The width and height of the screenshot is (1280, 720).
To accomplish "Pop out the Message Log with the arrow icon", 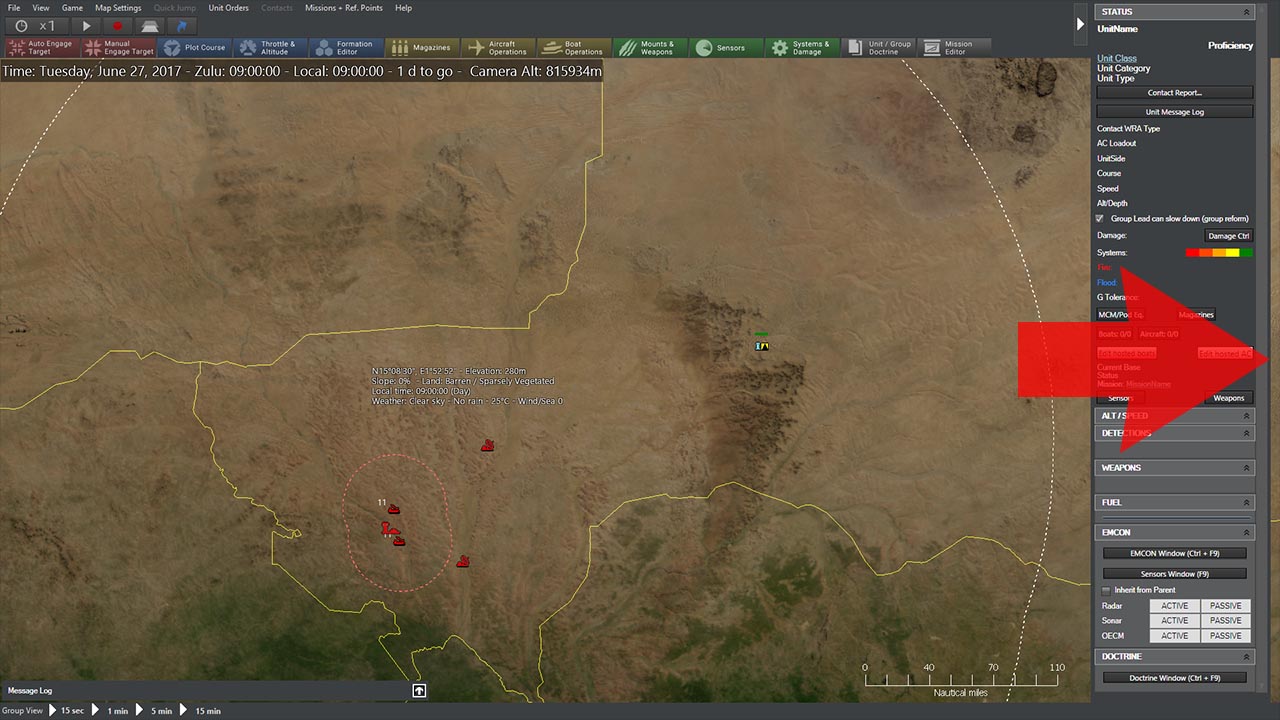I will pyautogui.click(x=419, y=690).
